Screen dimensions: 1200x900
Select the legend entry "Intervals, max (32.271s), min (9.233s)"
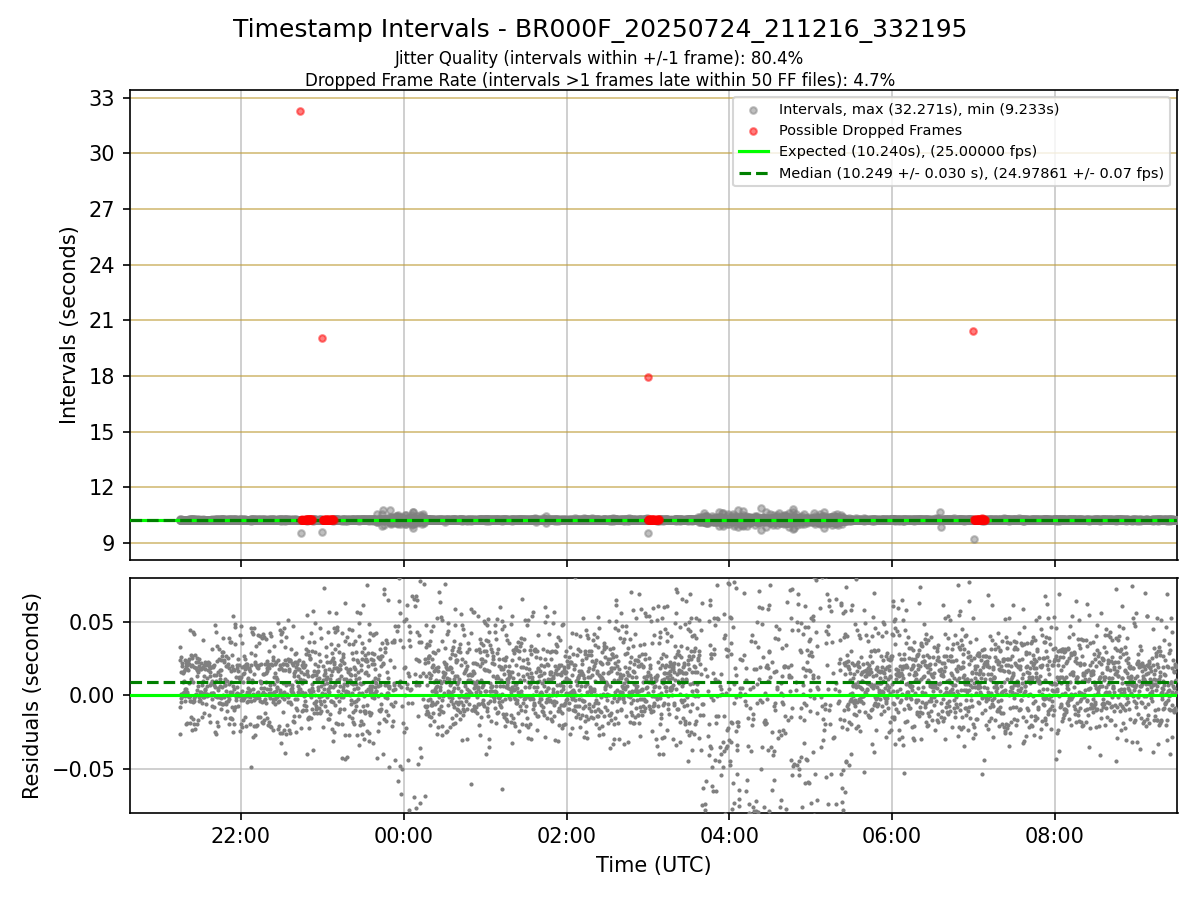coord(919,109)
